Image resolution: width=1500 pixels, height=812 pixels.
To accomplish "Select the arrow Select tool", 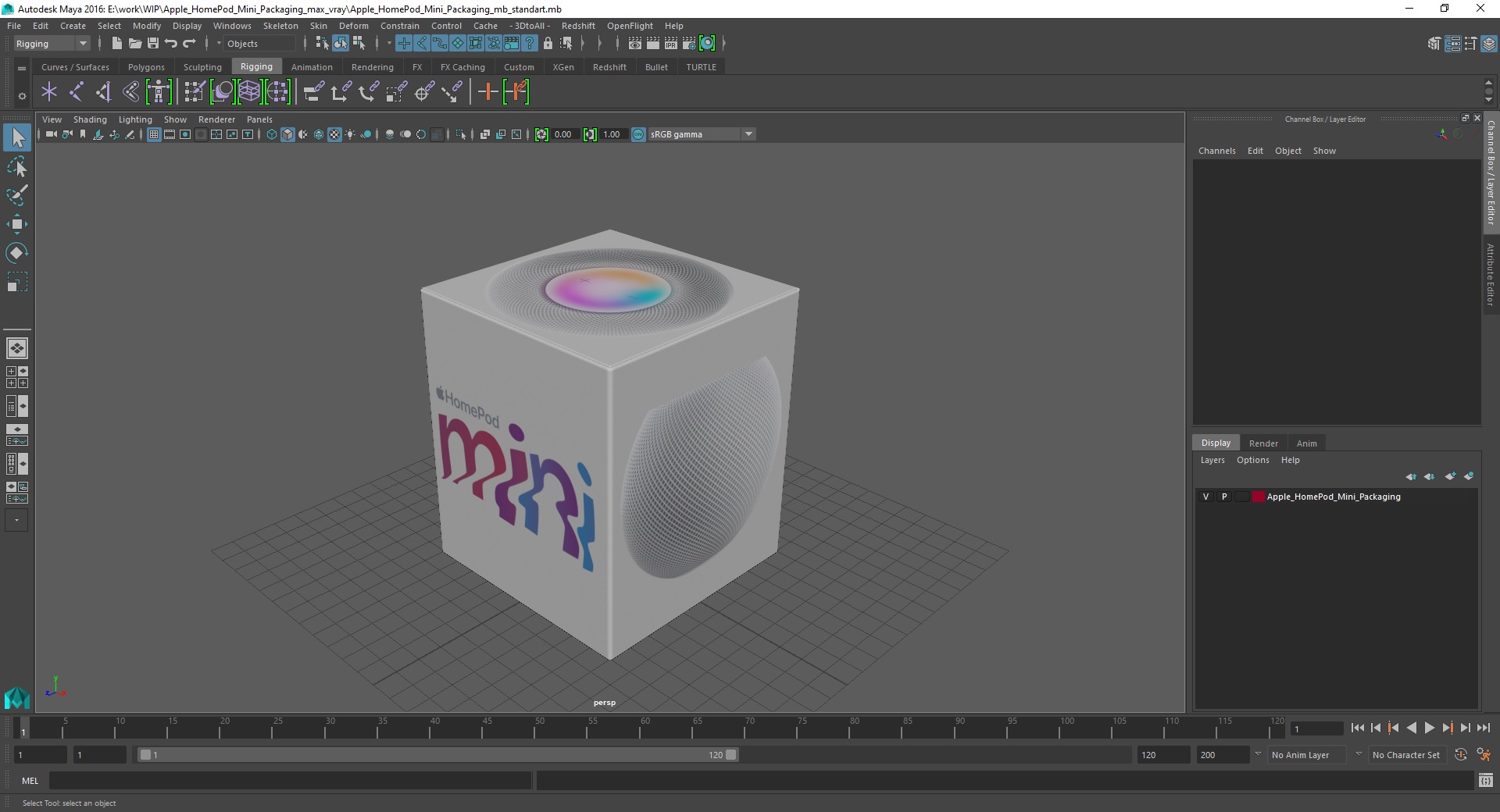I will [x=17, y=138].
